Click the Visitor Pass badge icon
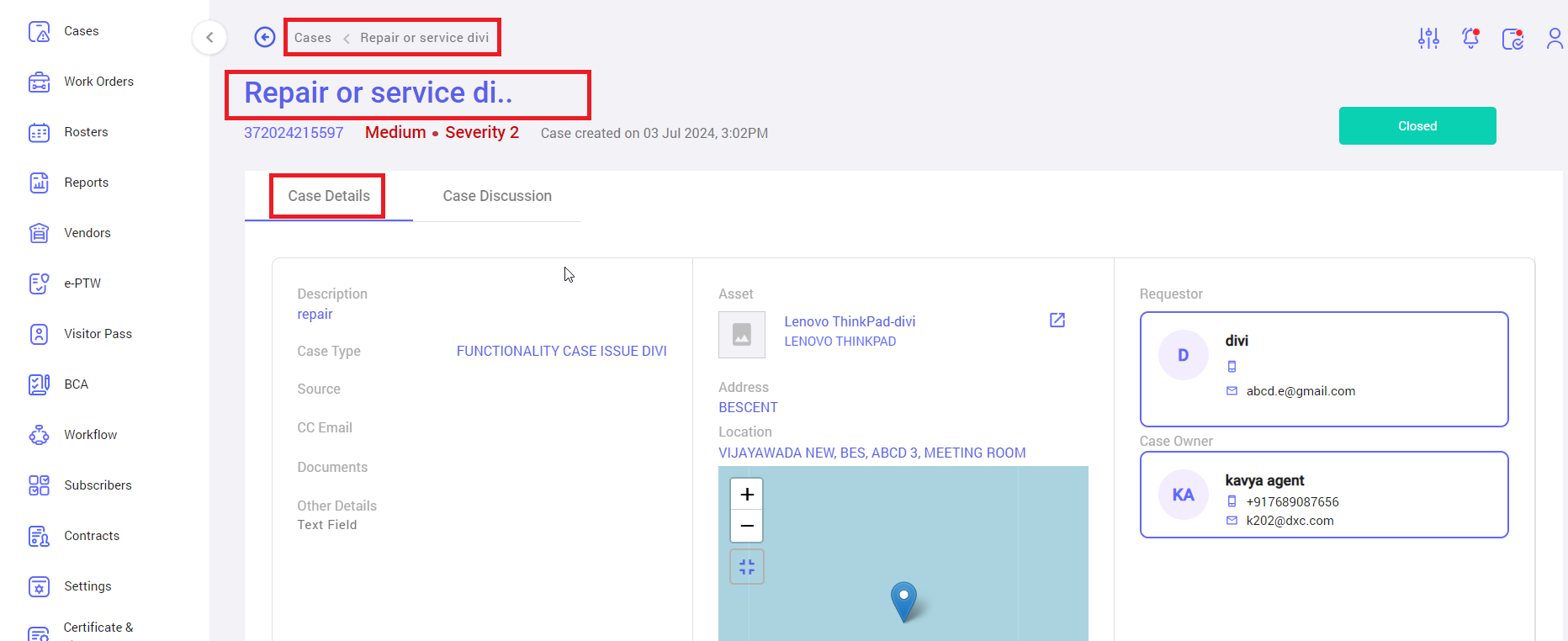 tap(40, 334)
